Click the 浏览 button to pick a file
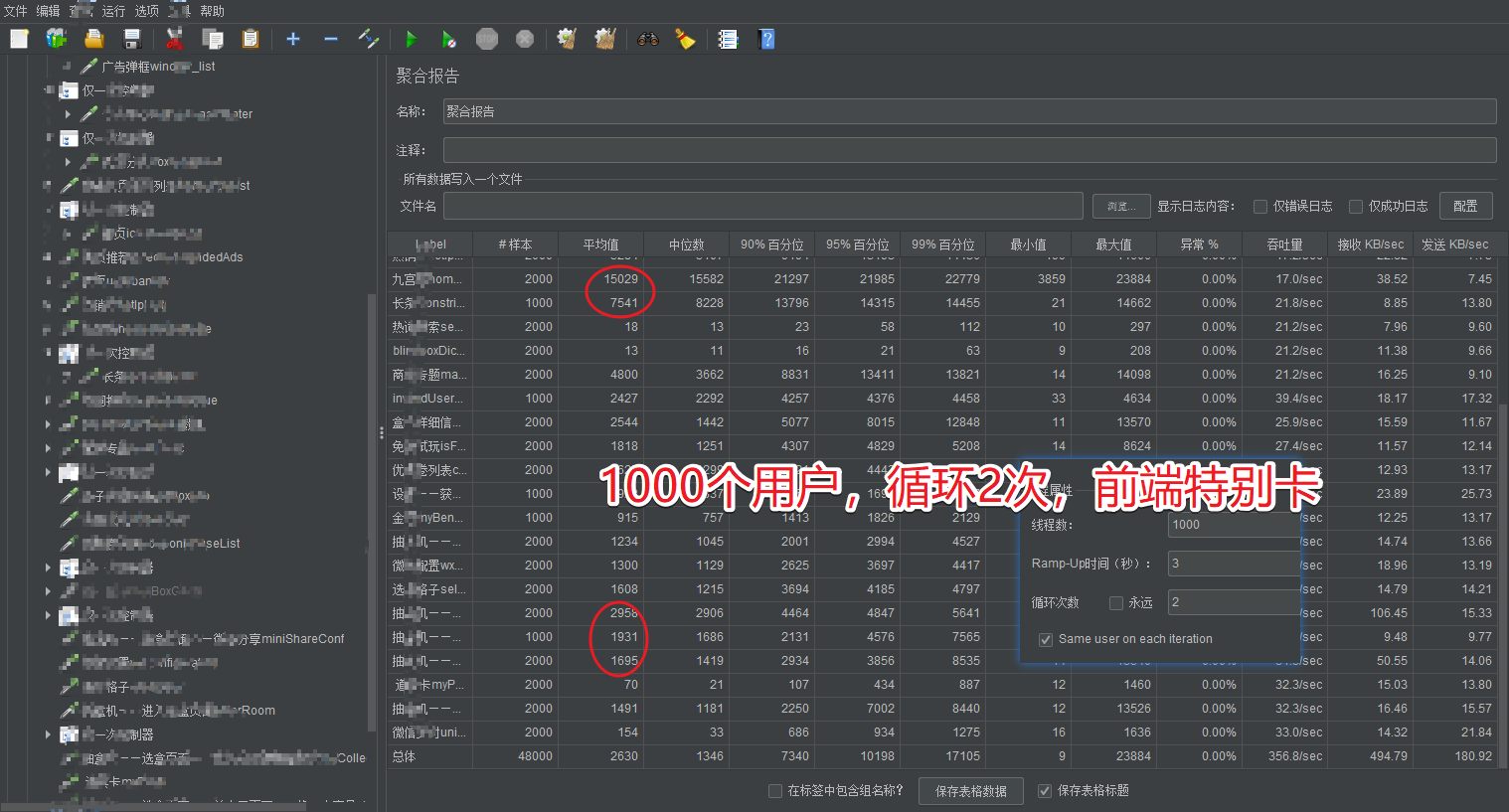 point(1119,205)
